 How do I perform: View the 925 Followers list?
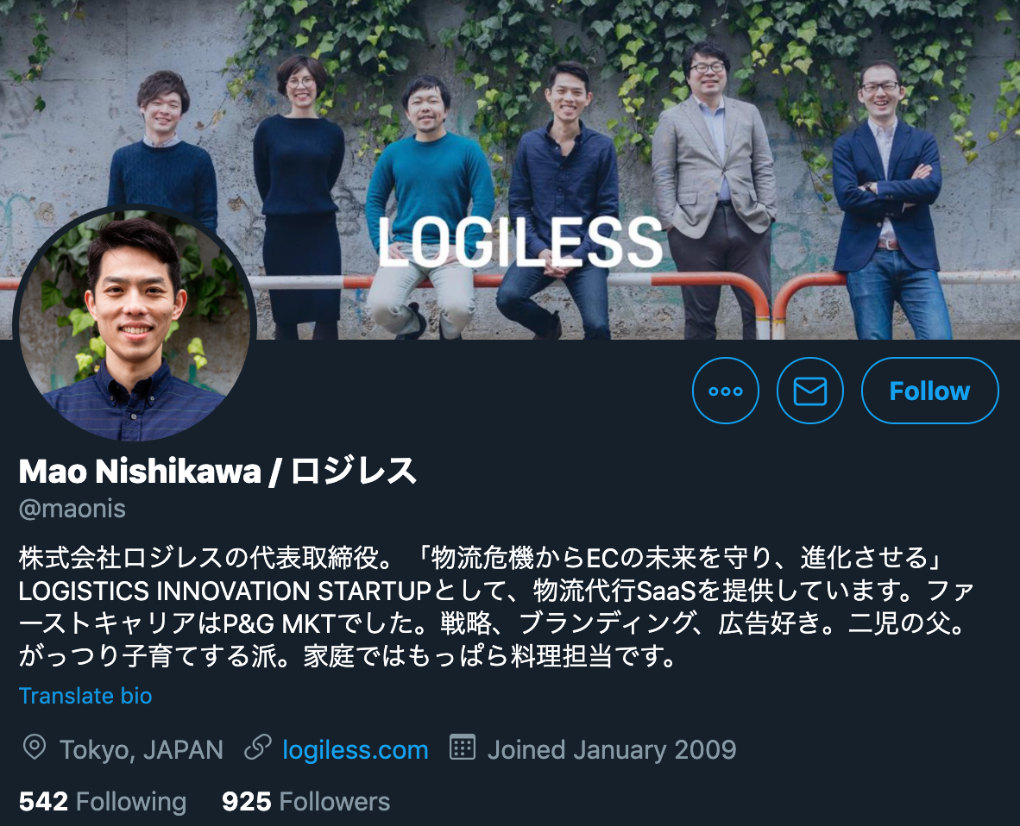point(306,802)
